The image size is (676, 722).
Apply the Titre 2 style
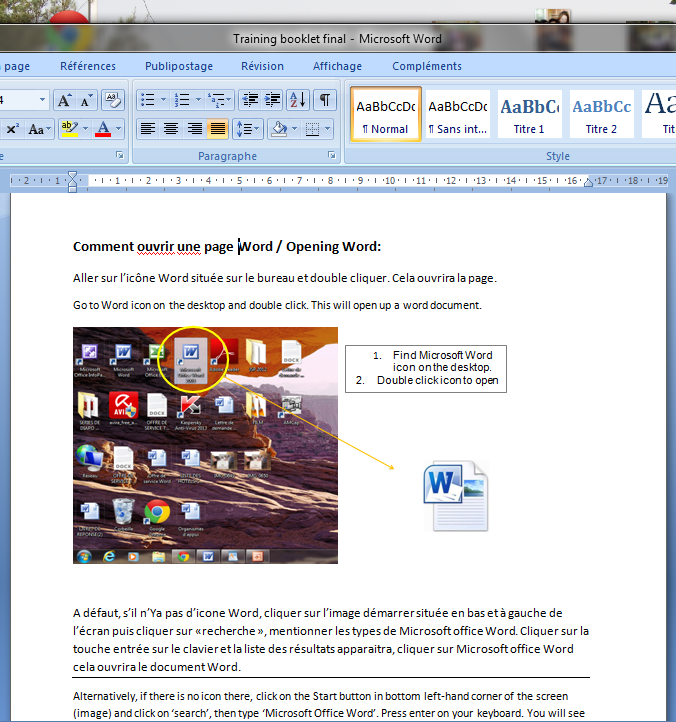click(x=601, y=114)
